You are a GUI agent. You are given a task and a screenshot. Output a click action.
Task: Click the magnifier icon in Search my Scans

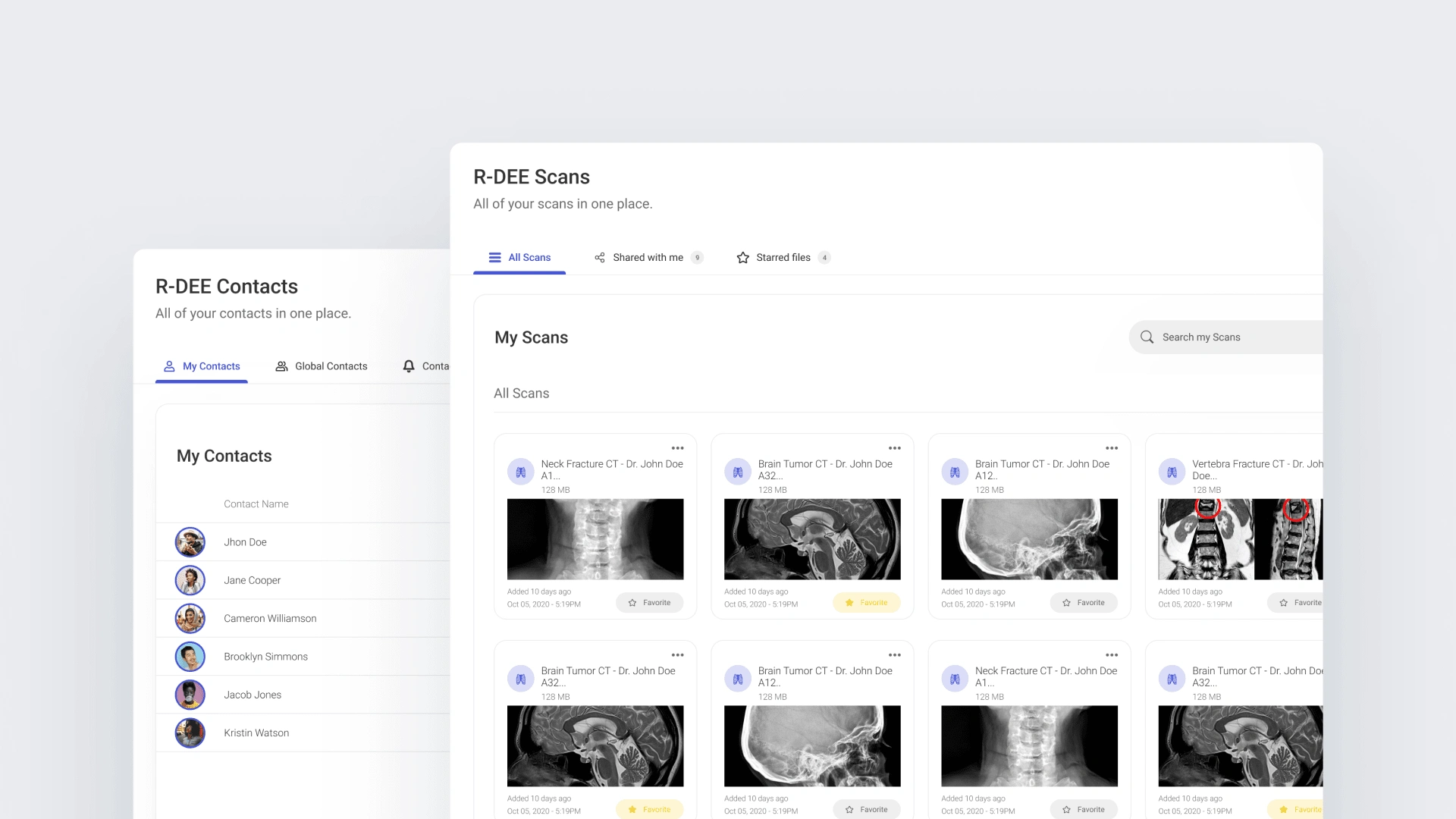coord(1147,337)
